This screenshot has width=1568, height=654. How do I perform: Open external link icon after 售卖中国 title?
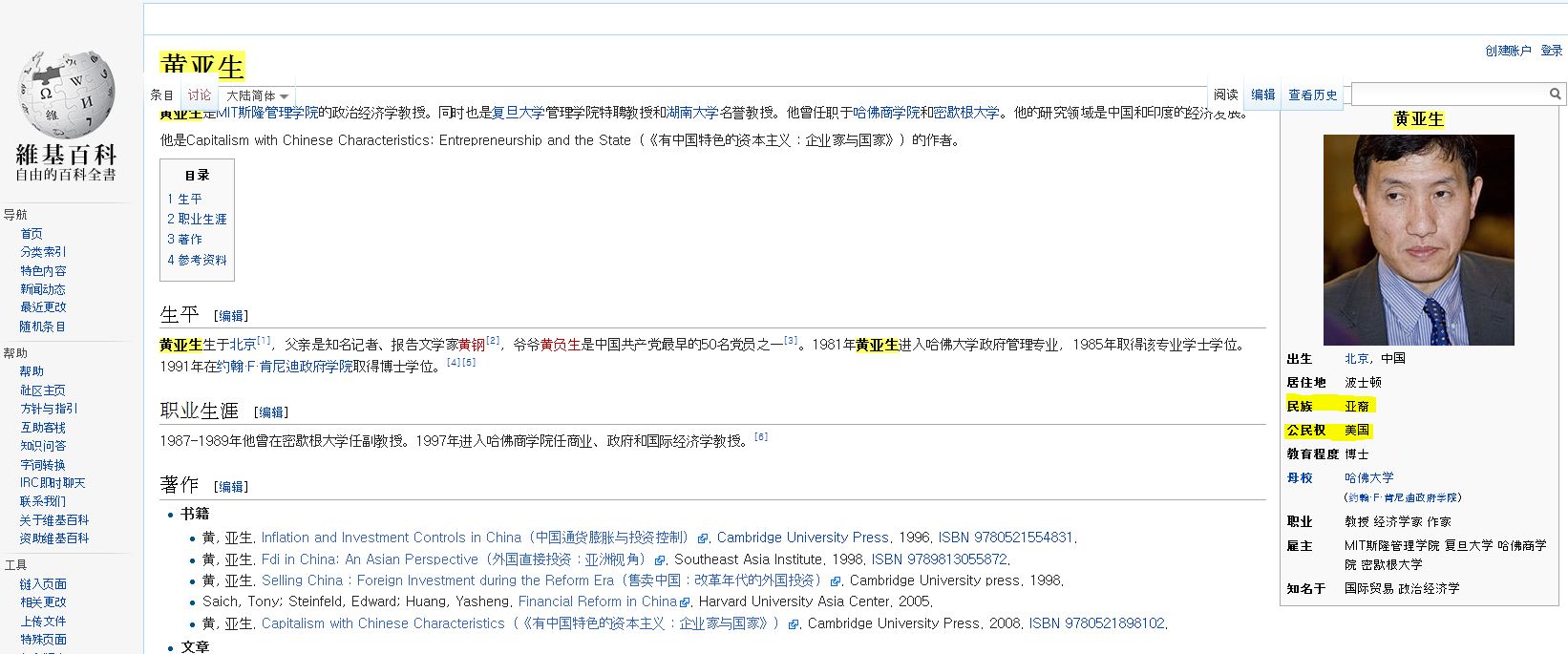[x=836, y=581]
